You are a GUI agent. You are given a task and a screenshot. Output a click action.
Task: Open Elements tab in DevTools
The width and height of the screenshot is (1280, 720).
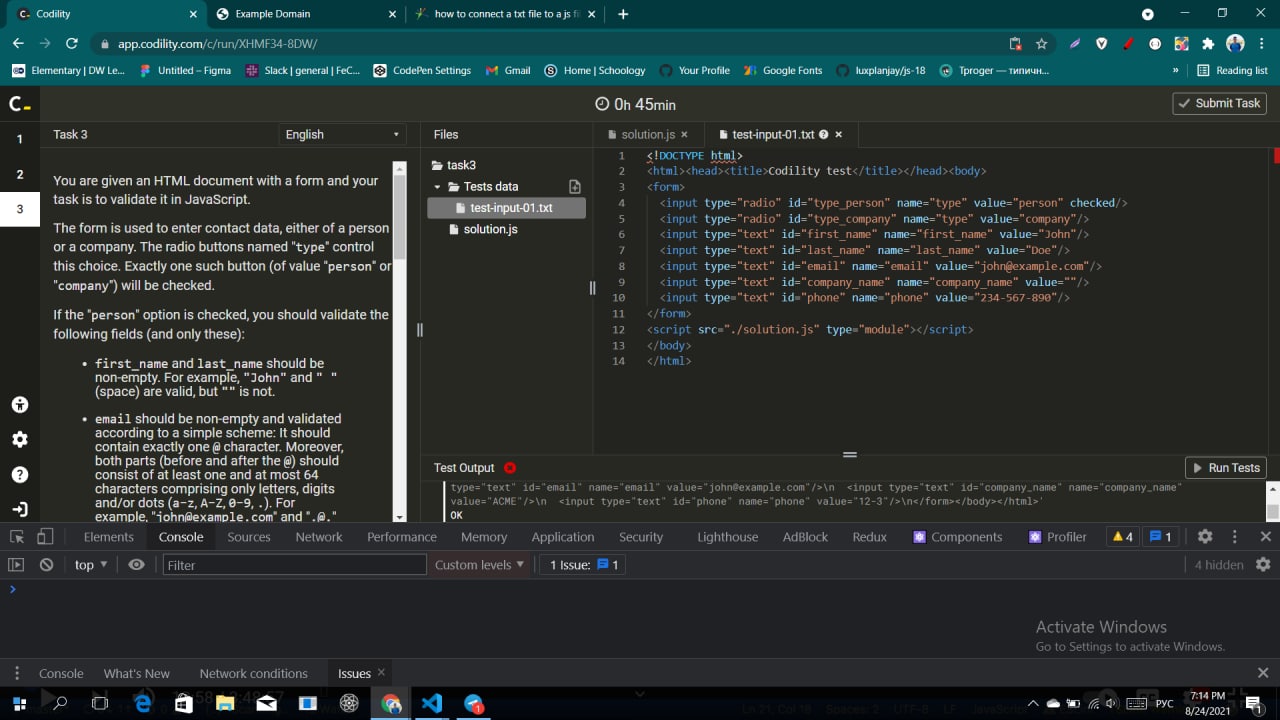pyautogui.click(x=109, y=537)
